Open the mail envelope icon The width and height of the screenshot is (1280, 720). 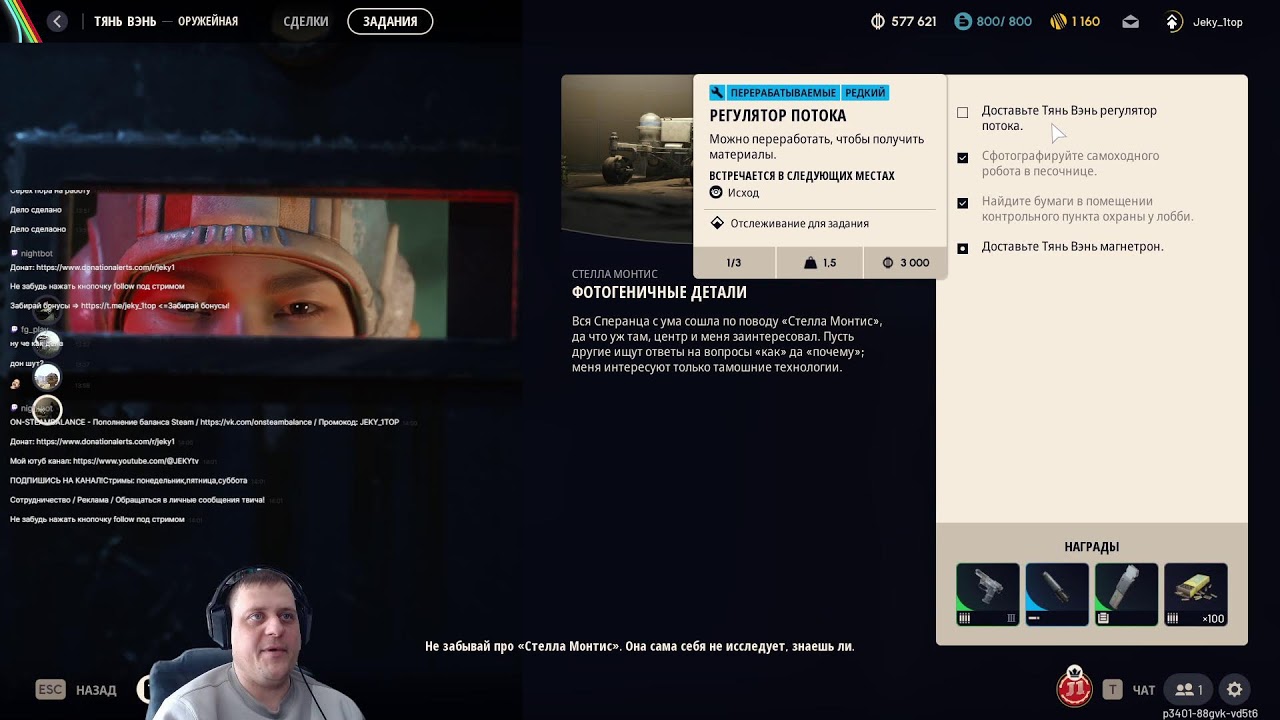tap(1130, 21)
